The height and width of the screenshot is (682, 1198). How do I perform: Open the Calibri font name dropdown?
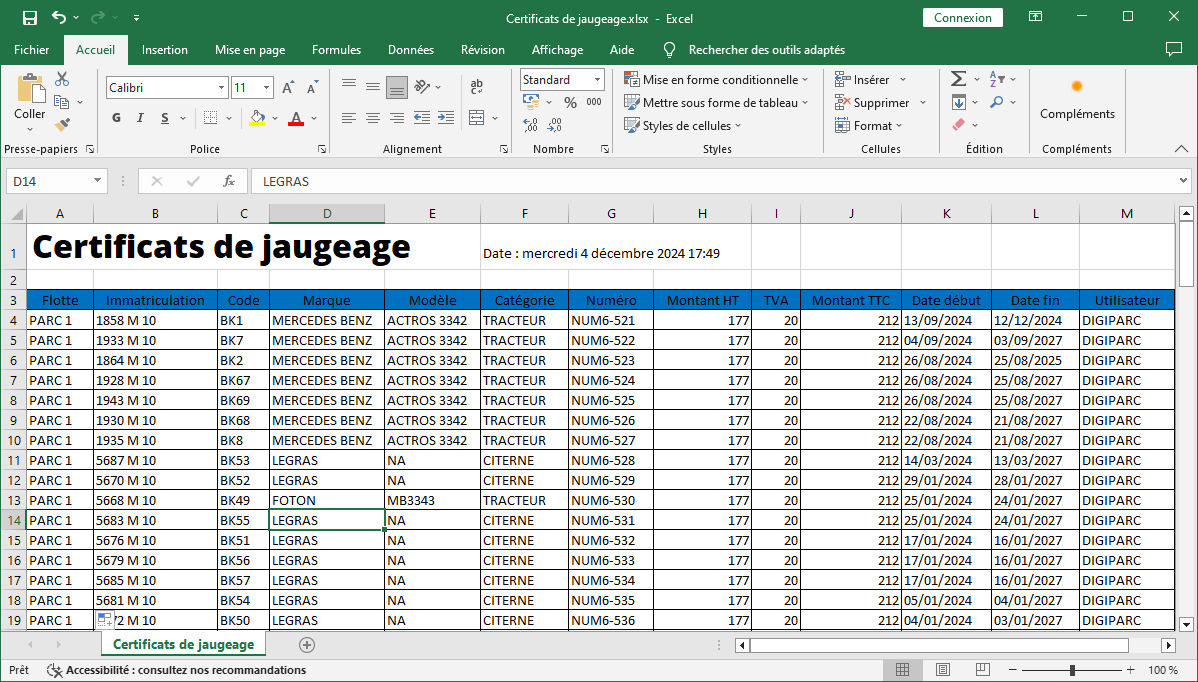(x=222, y=88)
